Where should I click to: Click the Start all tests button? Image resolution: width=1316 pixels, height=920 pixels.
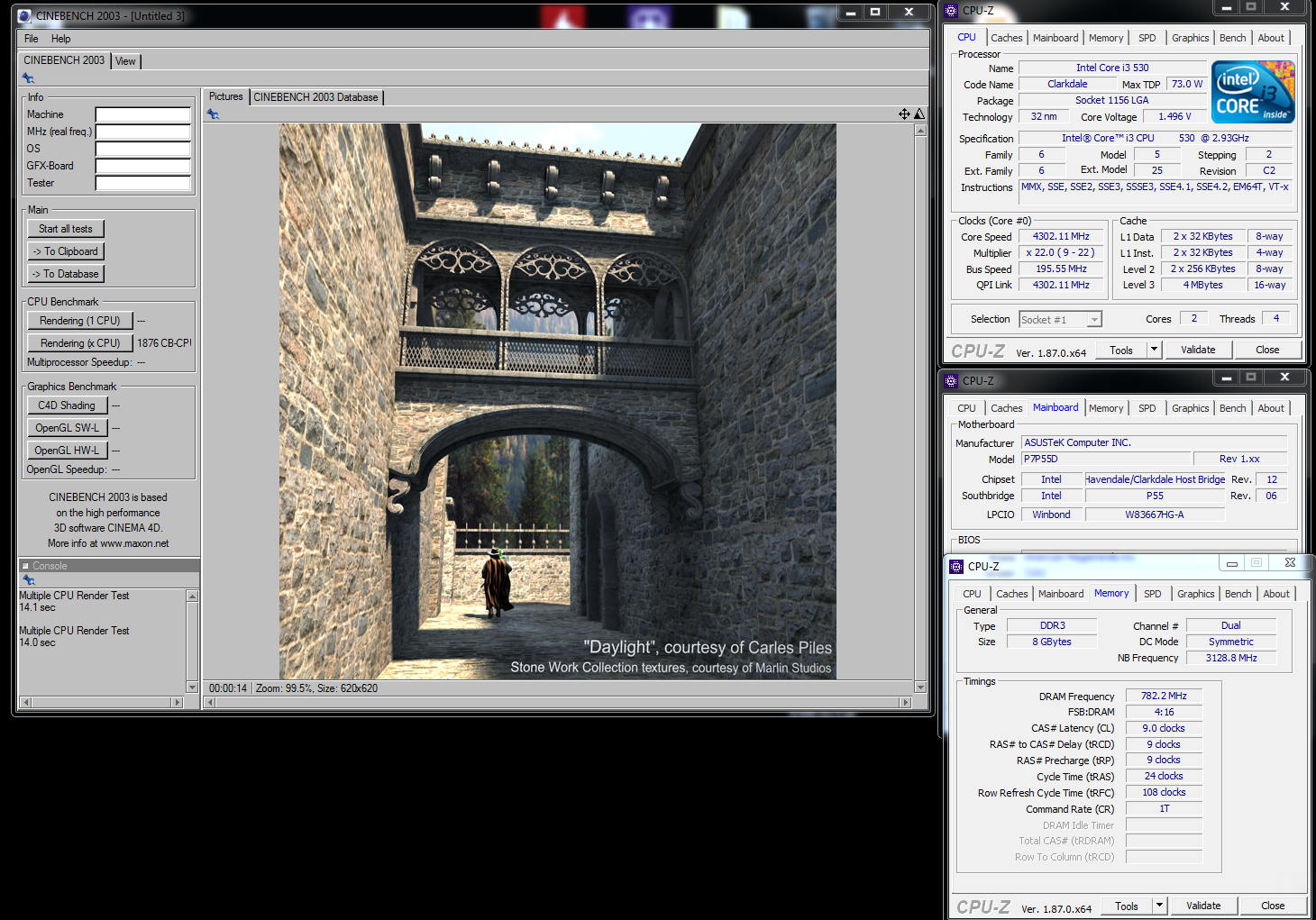[x=66, y=229]
